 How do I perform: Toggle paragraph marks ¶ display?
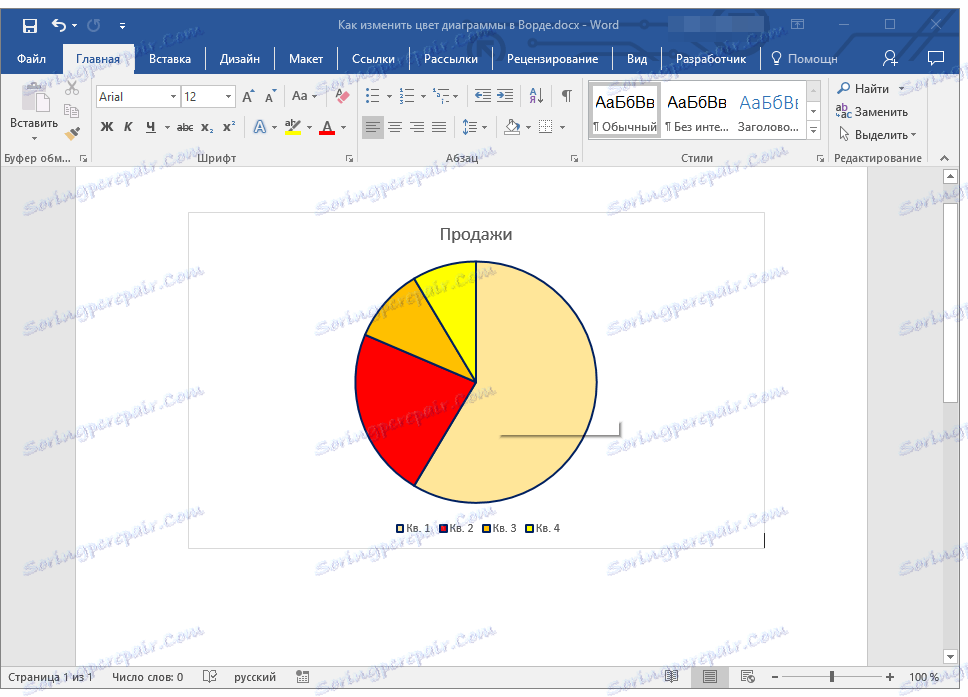click(x=567, y=96)
